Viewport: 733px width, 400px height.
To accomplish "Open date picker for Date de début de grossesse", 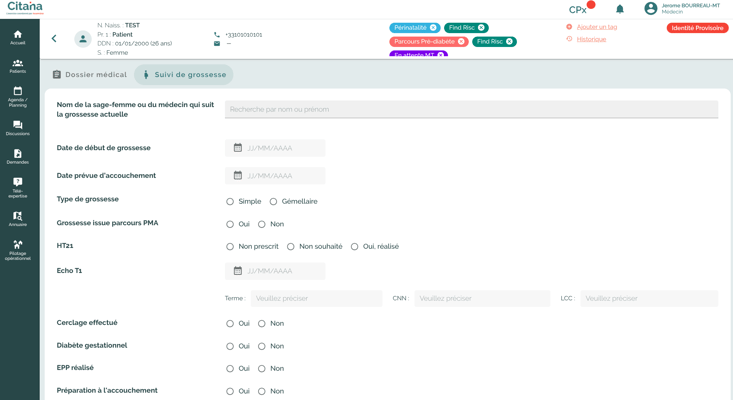I will click(238, 148).
